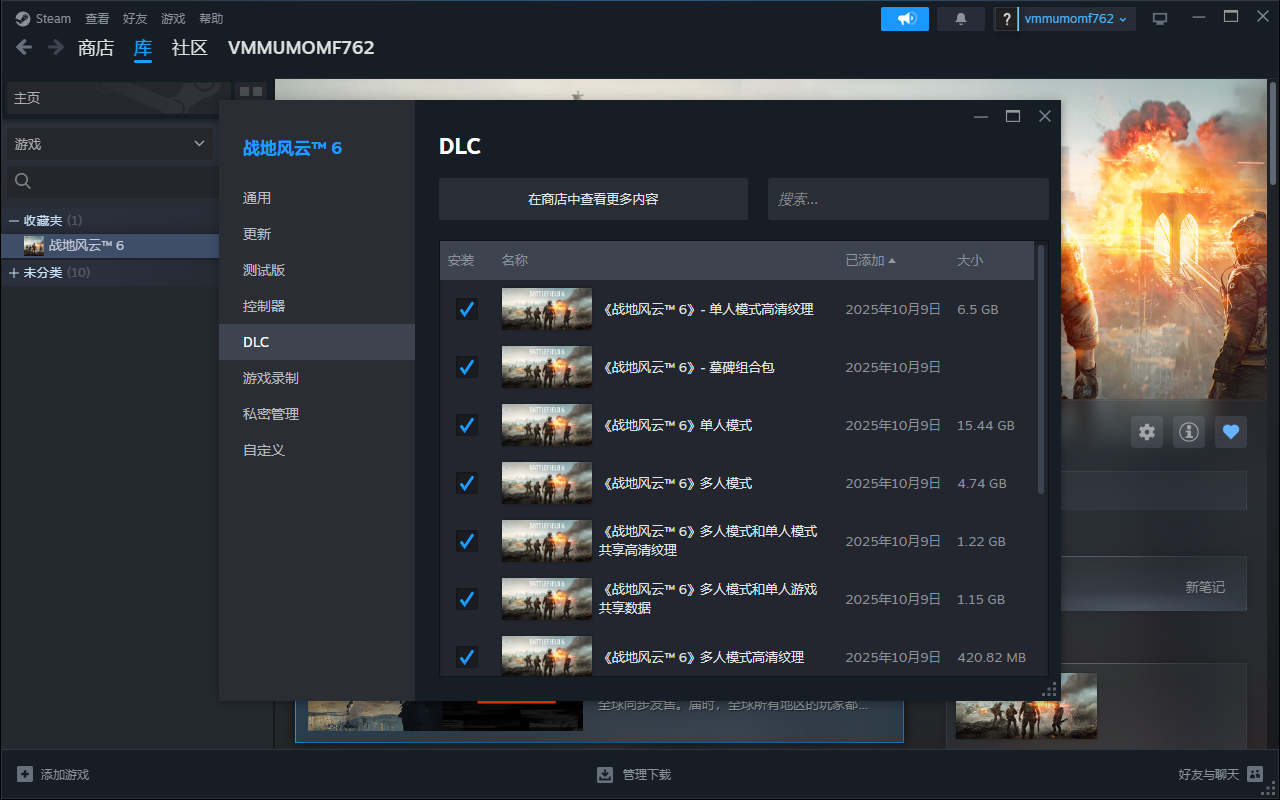
Task: Click the announcements megaphone icon
Action: (x=905, y=19)
